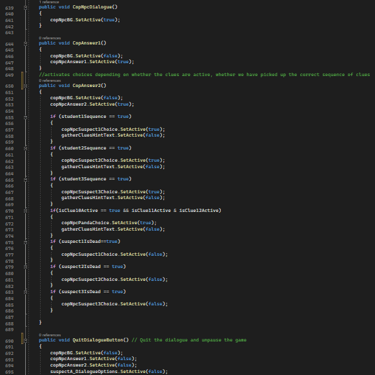Click copNpcSuspect1Choice.SetActive(true) on line 657

113,129
